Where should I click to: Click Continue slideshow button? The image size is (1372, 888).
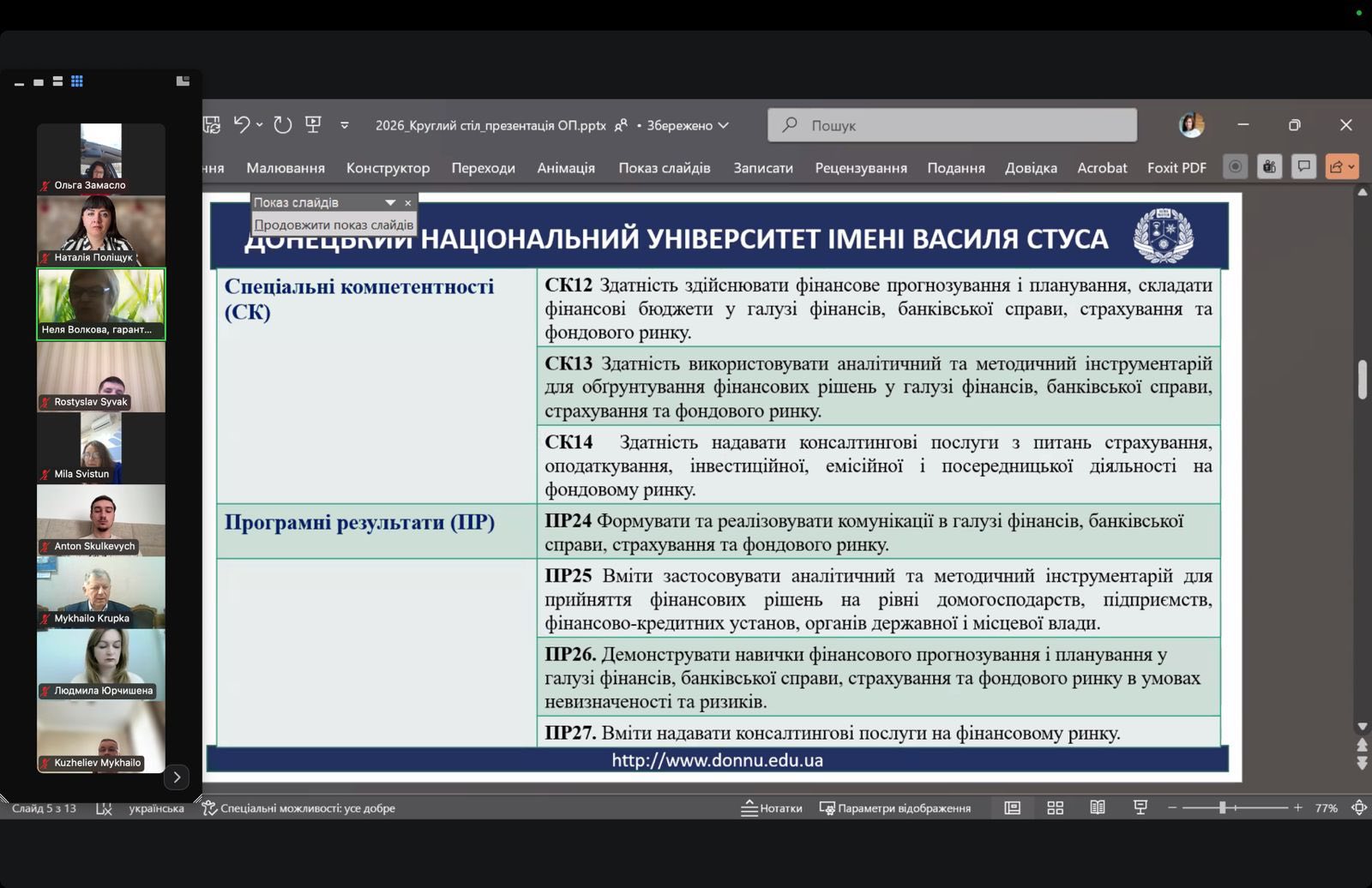click(x=334, y=225)
